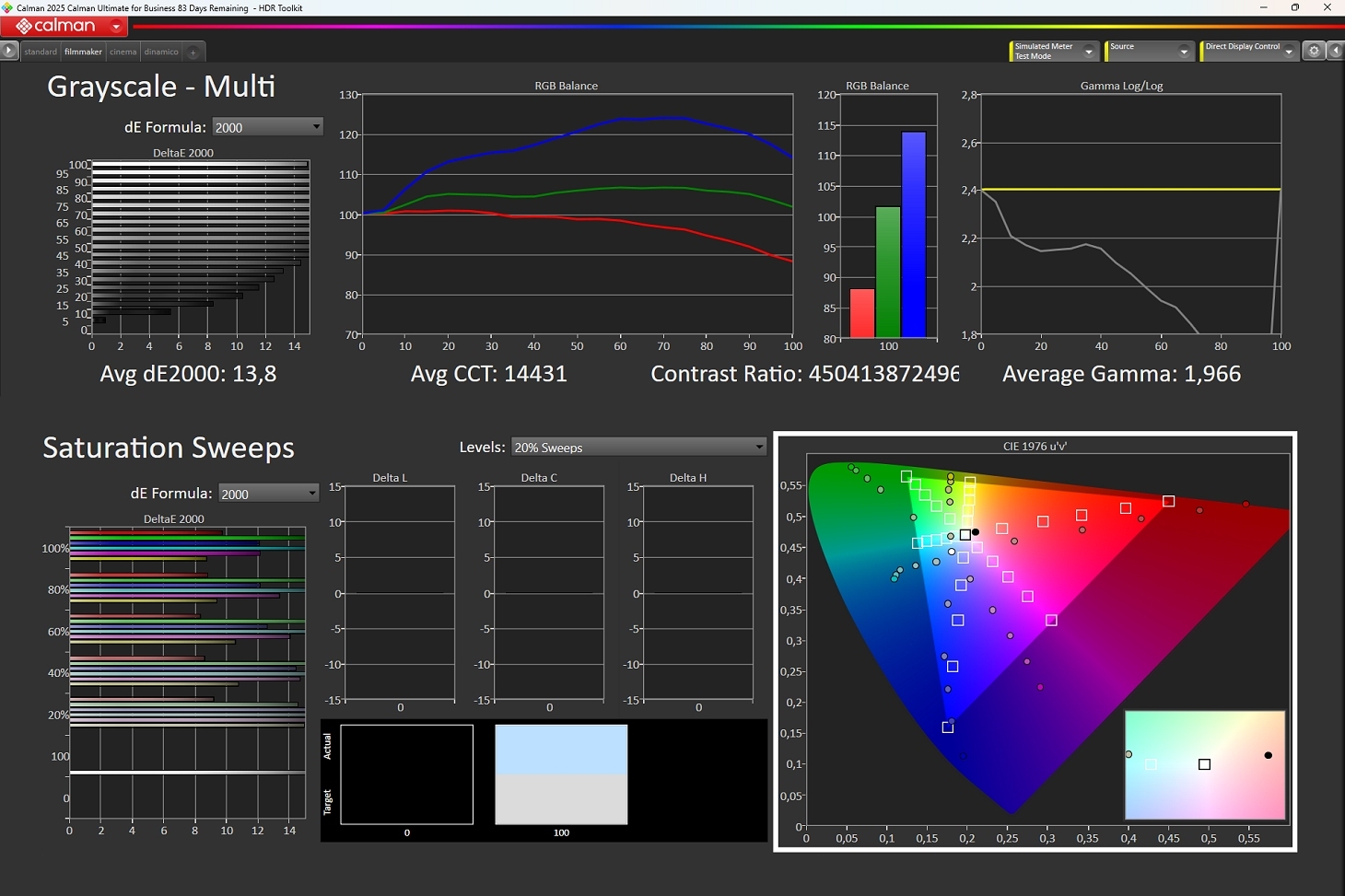Open settings with the gear icon

click(1315, 52)
